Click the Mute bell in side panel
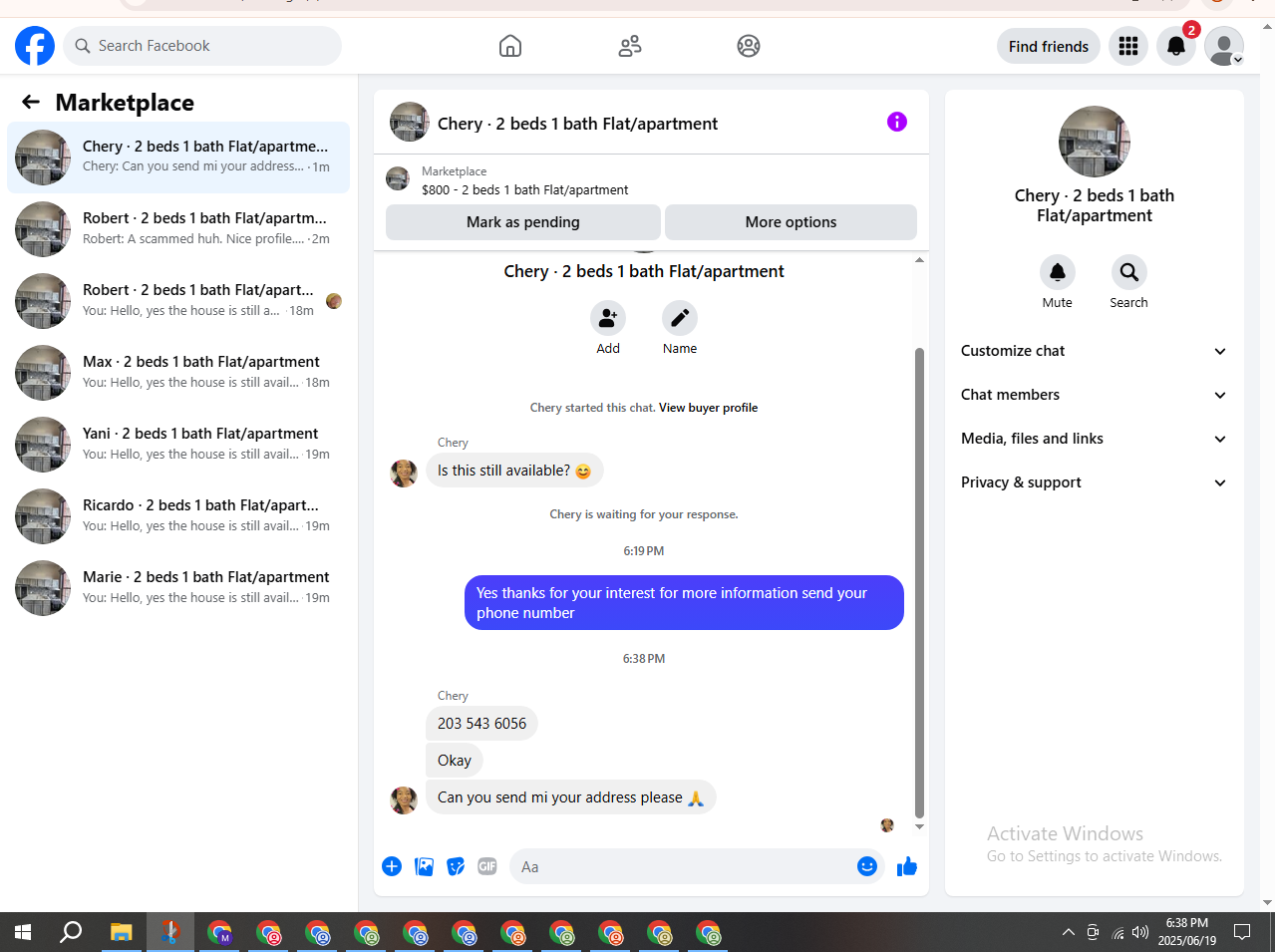The image size is (1275, 952). [x=1058, y=272]
